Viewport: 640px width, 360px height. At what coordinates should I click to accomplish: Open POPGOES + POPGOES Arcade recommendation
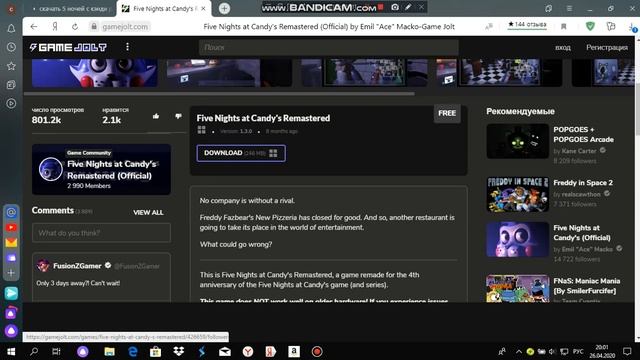point(583,134)
